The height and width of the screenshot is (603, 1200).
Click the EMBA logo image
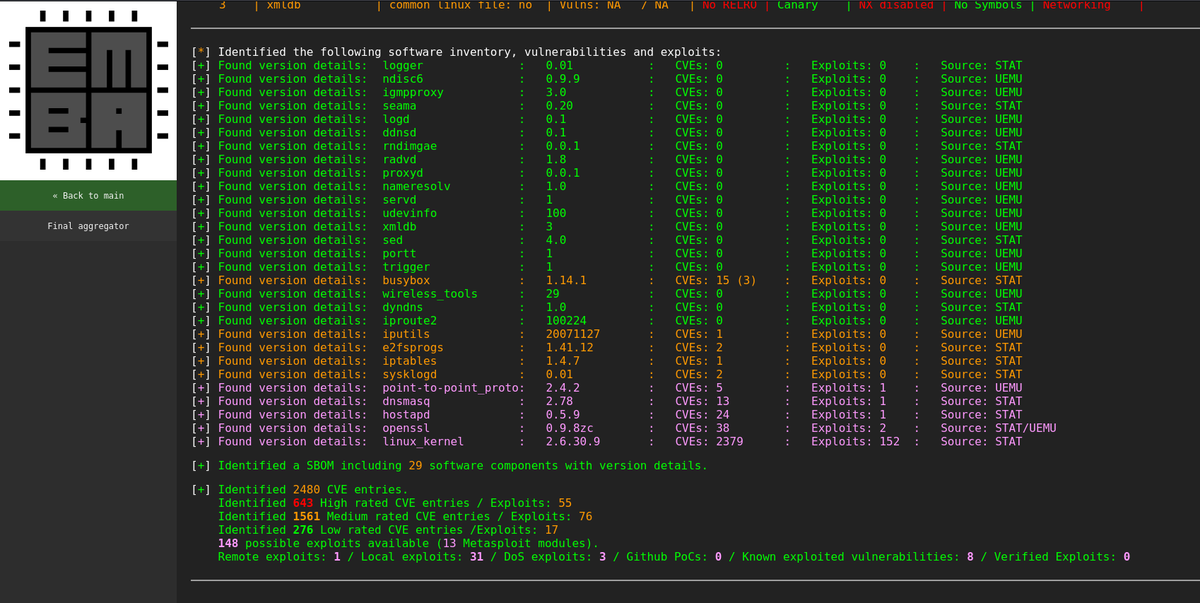89,90
